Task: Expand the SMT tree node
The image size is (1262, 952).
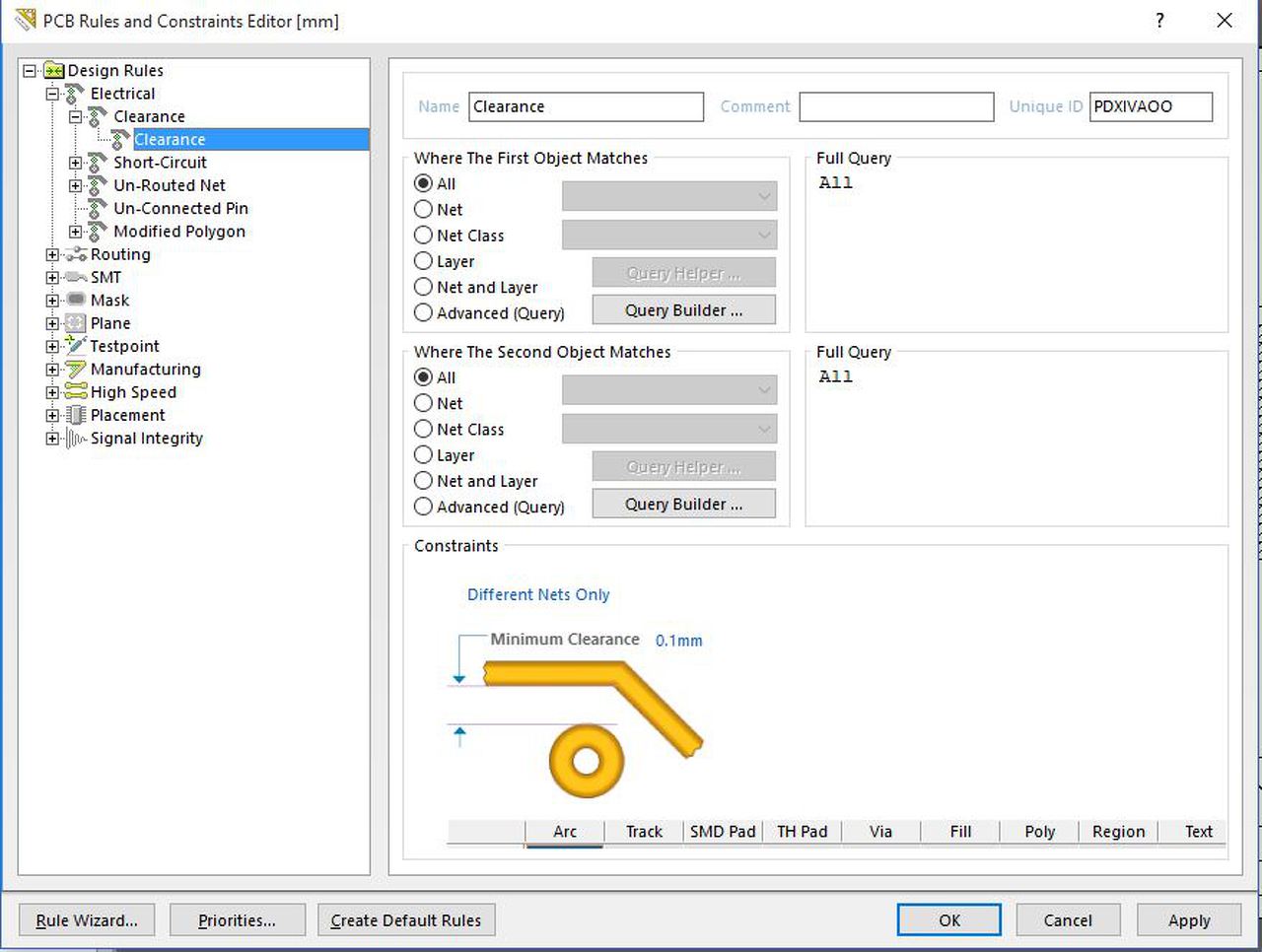Action: pyautogui.click(x=52, y=277)
